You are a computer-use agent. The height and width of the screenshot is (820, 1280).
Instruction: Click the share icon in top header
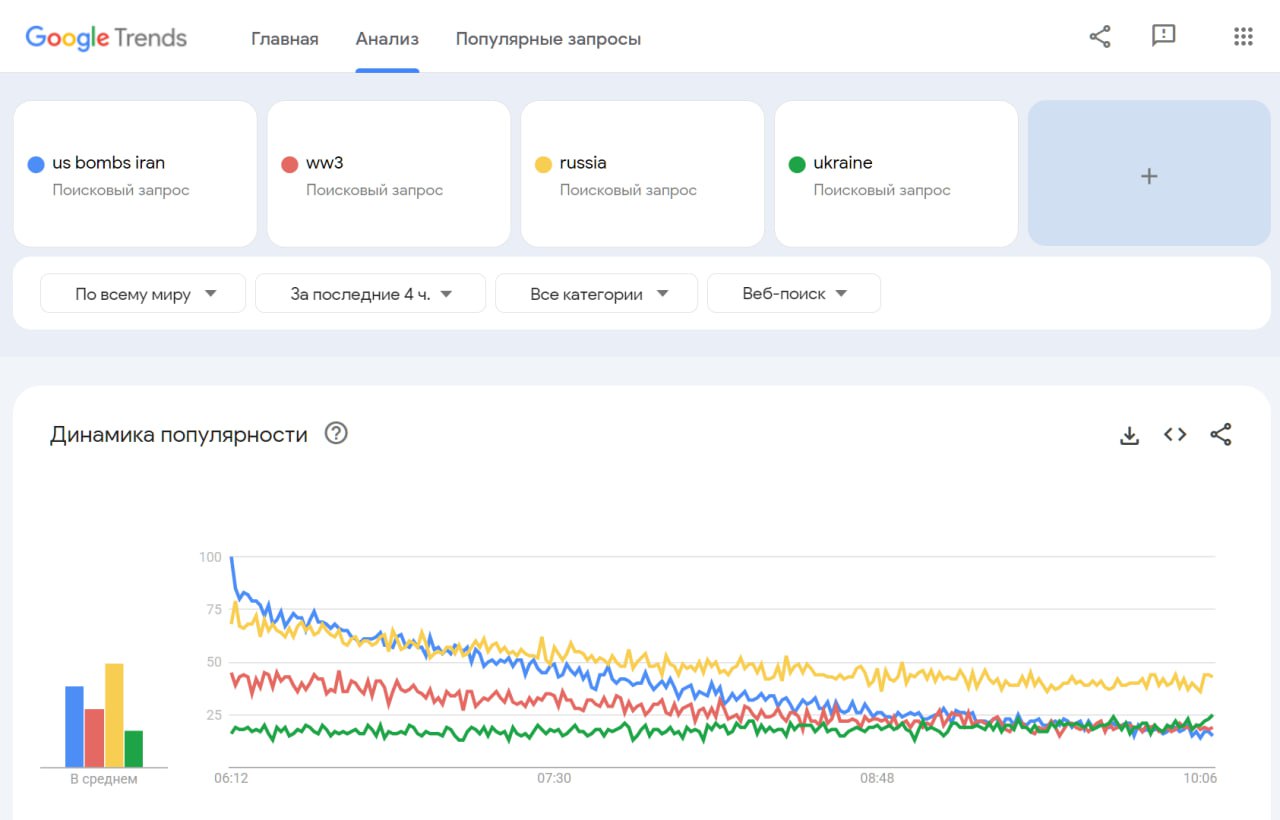[1100, 37]
